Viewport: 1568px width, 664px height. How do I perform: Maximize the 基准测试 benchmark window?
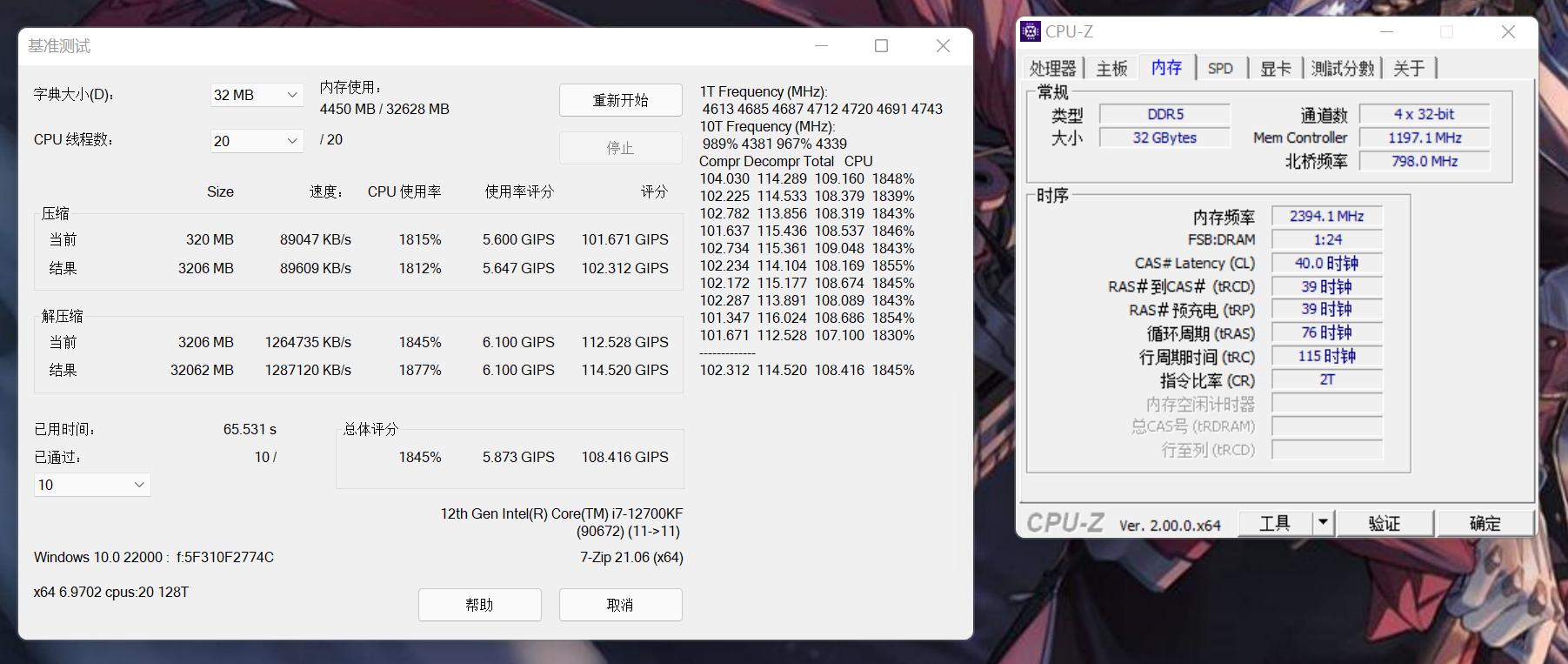click(881, 45)
